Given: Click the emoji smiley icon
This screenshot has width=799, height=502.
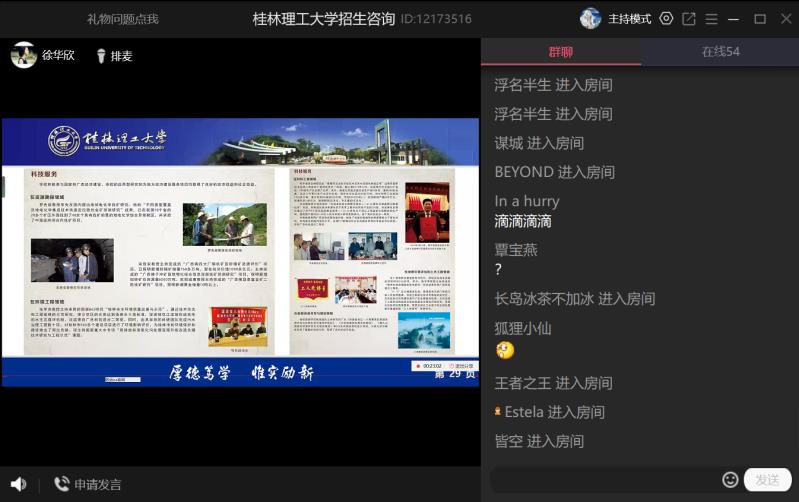Looking at the screenshot, I should click(x=730, y=480).
